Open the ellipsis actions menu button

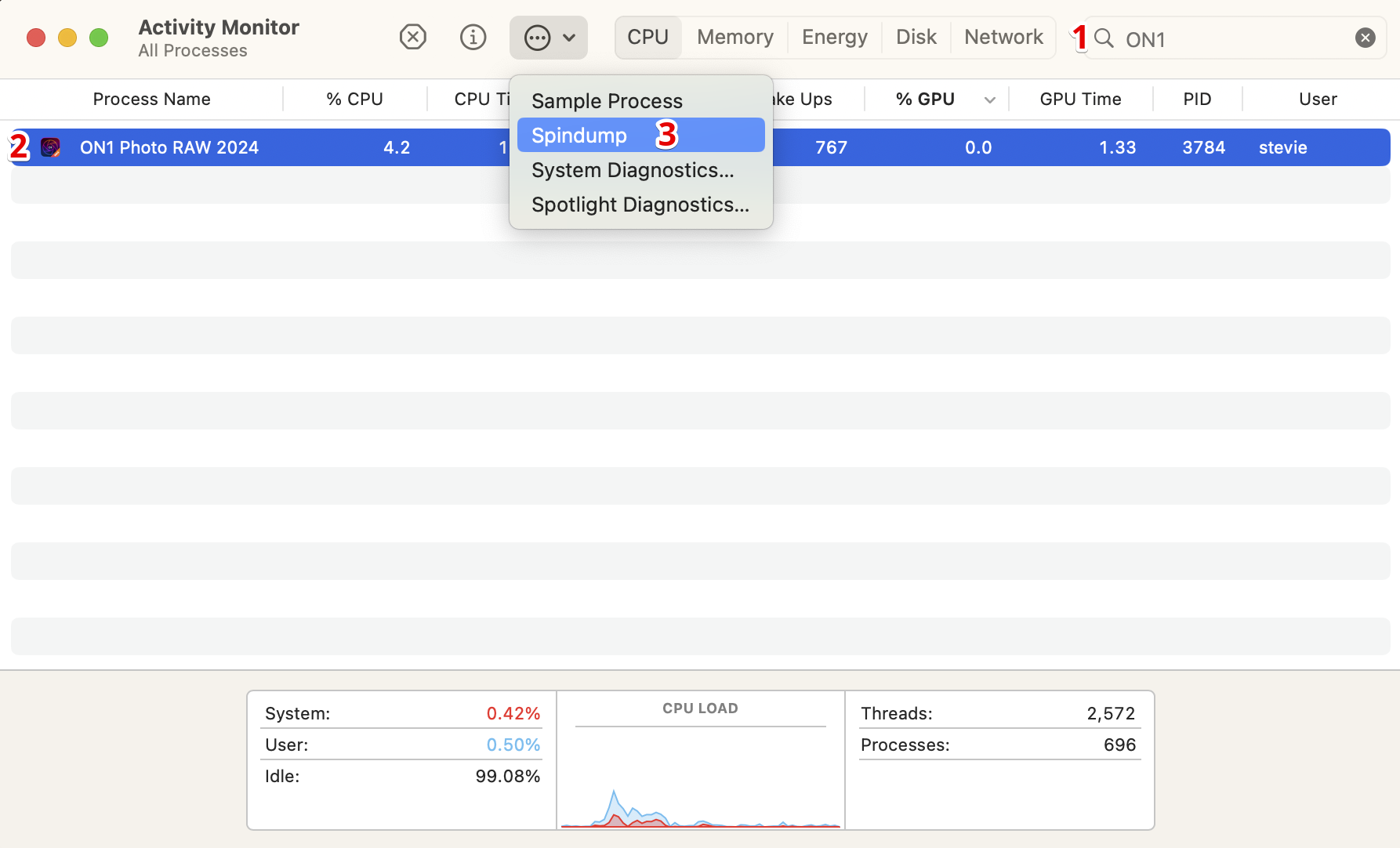(548, 38)
